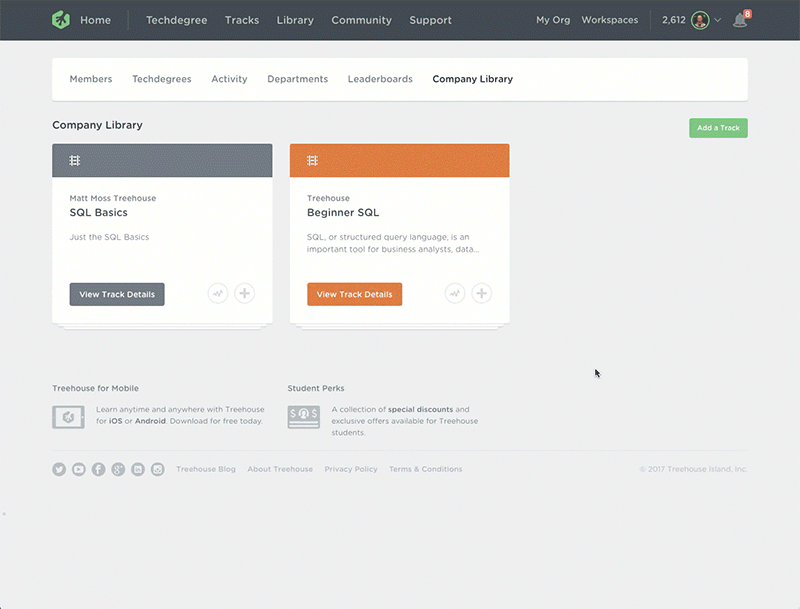
Task: Open the notifications bell
Action: (x=740, y=20)
